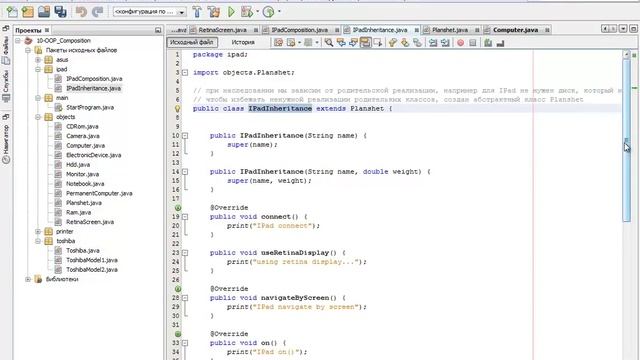Toggle Highlight Search in editor toolbar
The height and width of the screenshot is (360, 640).
(x=365, y=42)
